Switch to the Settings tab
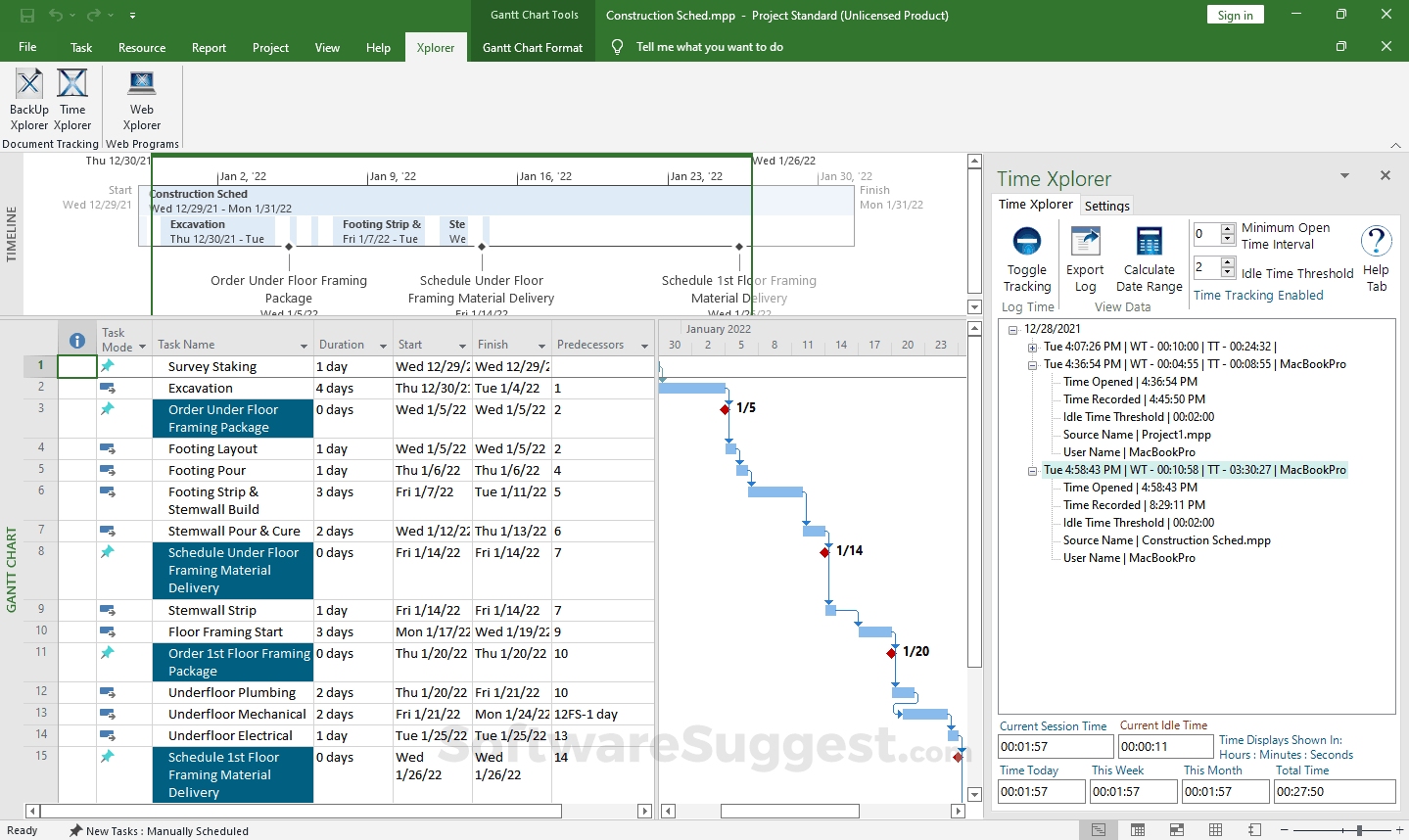The image size is (1409, 840). click(x=1106, y=206)
